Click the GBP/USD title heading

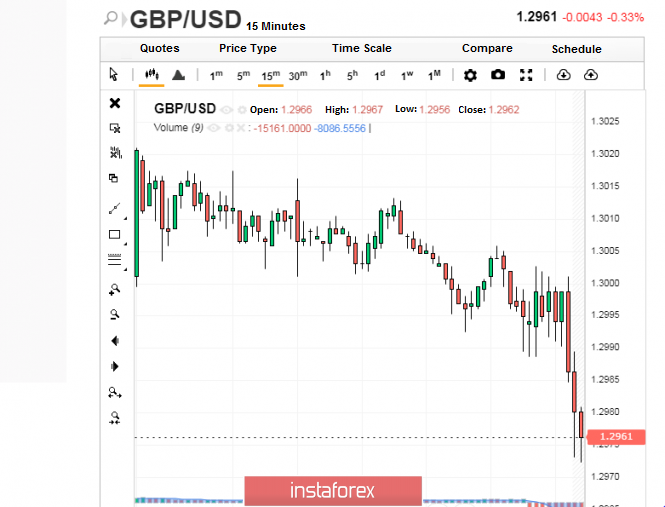click(185, 20)
